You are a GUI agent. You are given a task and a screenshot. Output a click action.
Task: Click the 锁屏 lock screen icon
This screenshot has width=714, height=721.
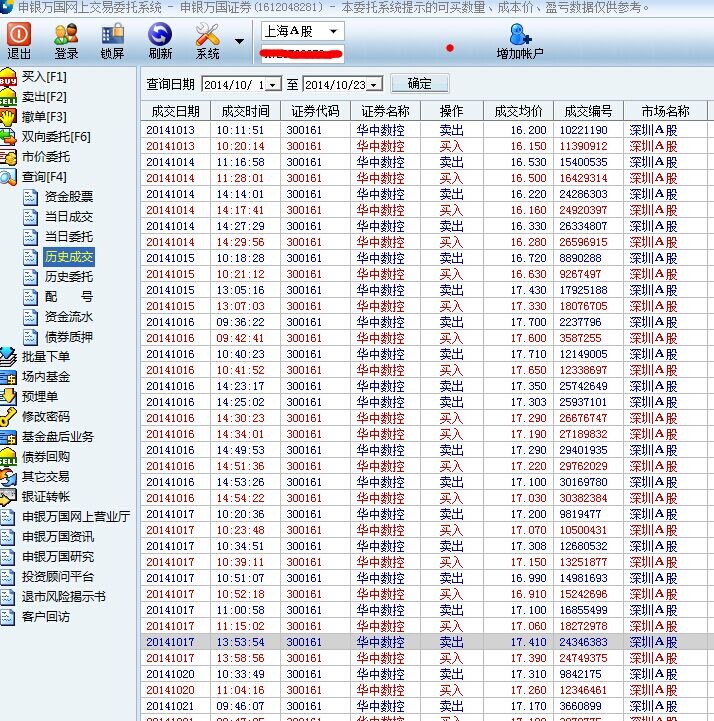pyautogui.click(x=113, y=34)
